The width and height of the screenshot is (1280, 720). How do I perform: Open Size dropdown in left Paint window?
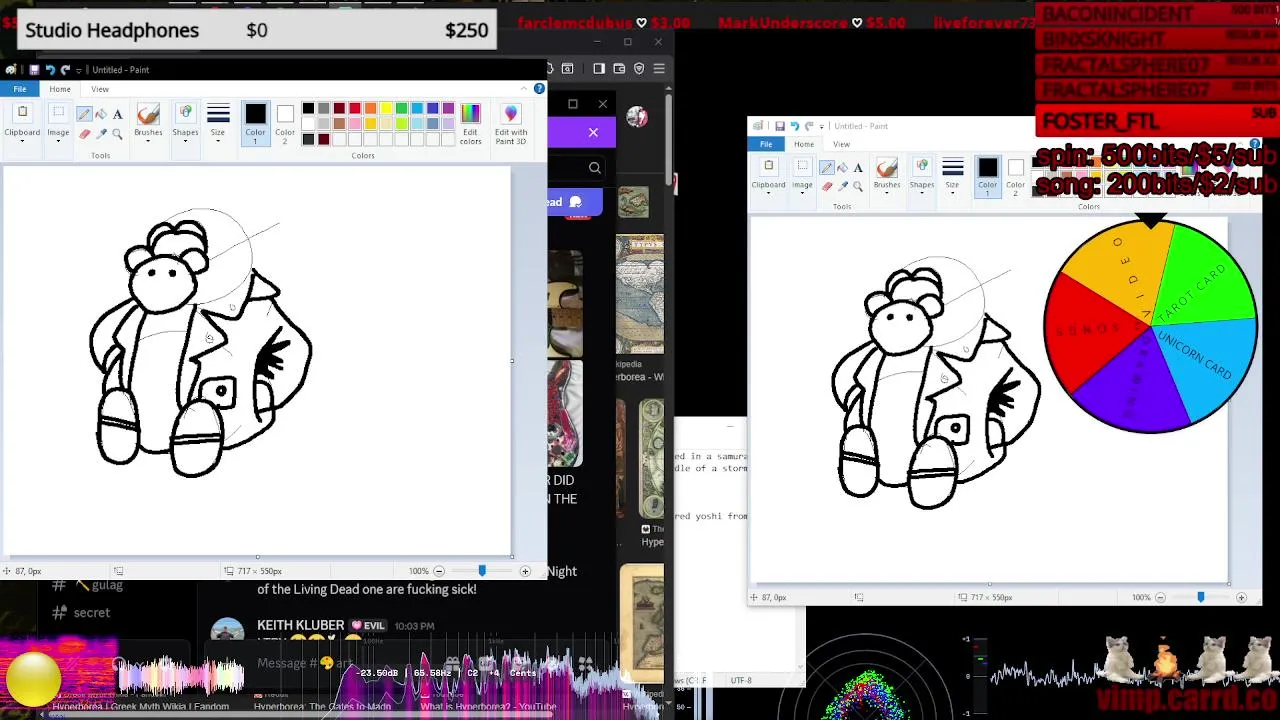click(x=217, y=123)
